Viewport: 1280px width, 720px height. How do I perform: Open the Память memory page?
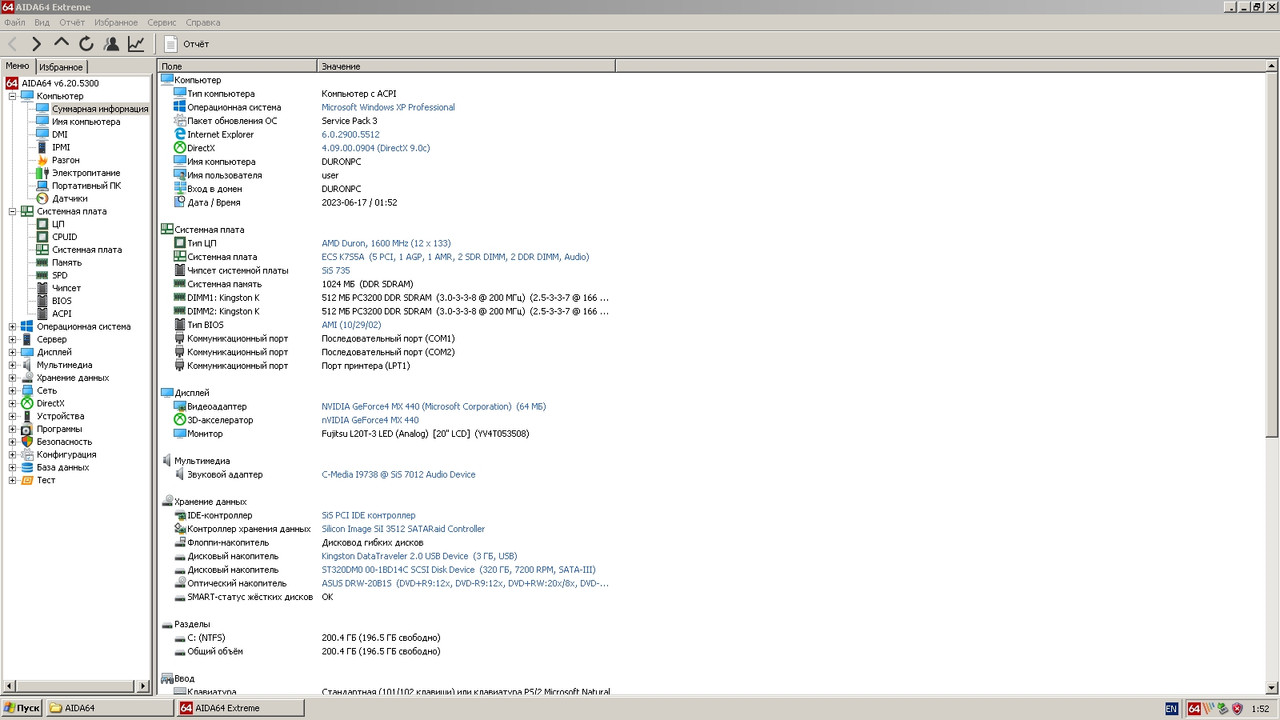click(67, 262)
